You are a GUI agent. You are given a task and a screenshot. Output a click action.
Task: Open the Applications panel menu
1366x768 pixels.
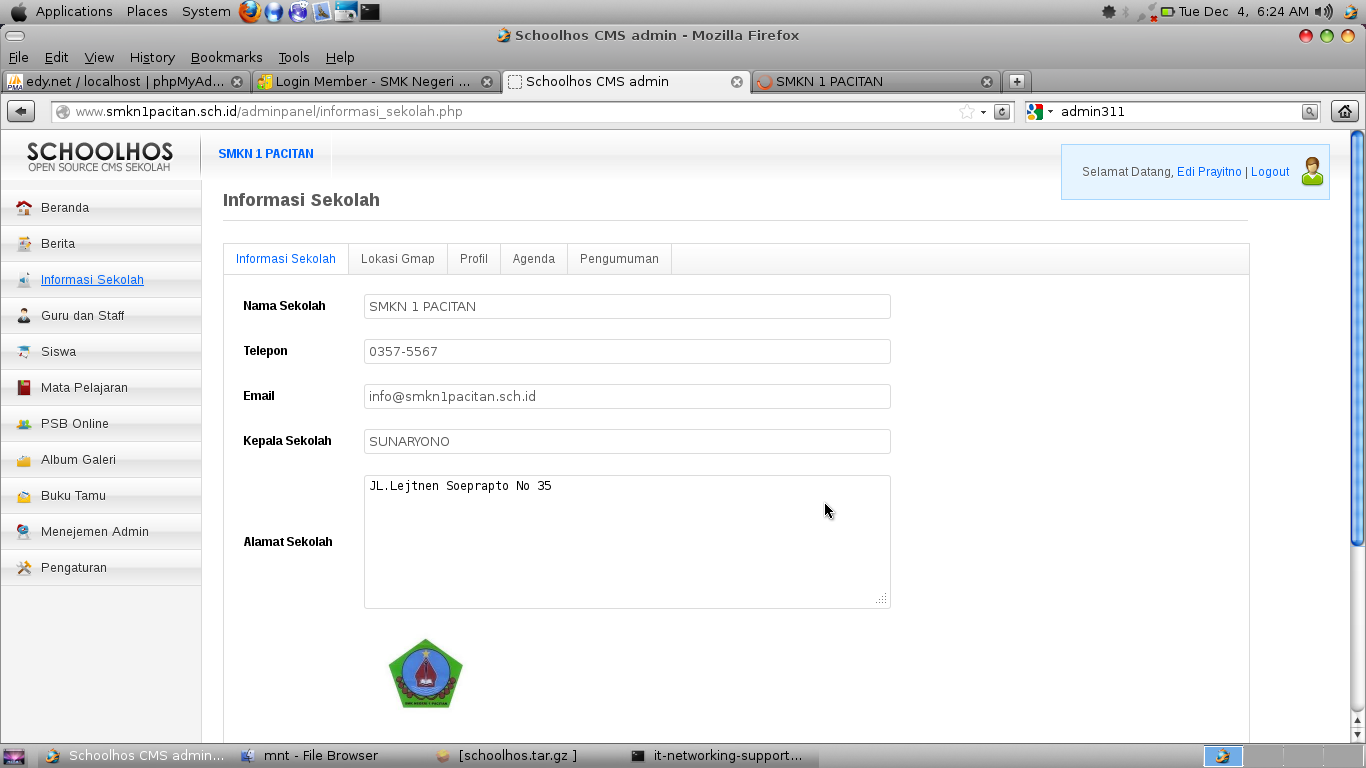click(73, 12)
